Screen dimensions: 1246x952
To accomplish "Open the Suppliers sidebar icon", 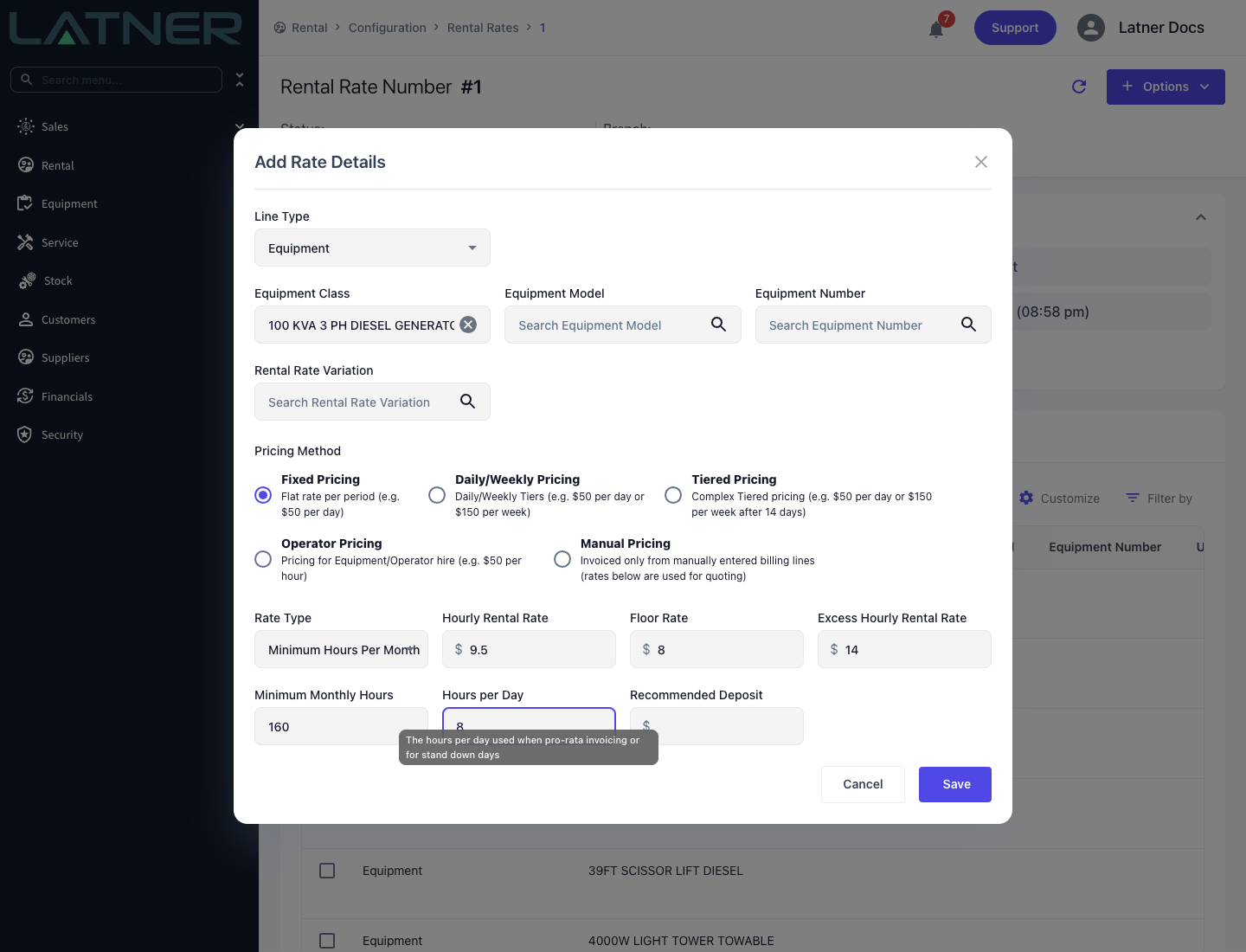I will click(x=26, y=357).
